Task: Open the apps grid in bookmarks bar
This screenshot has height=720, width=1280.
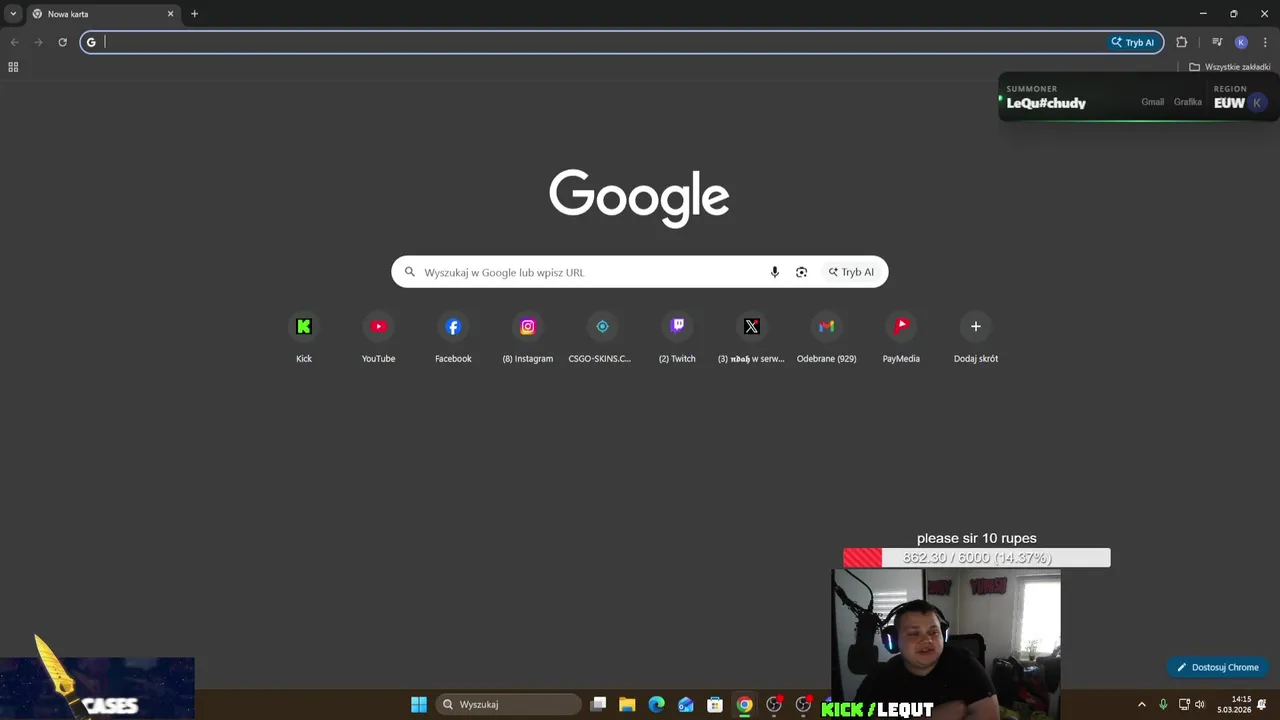Action: [13, 67]
